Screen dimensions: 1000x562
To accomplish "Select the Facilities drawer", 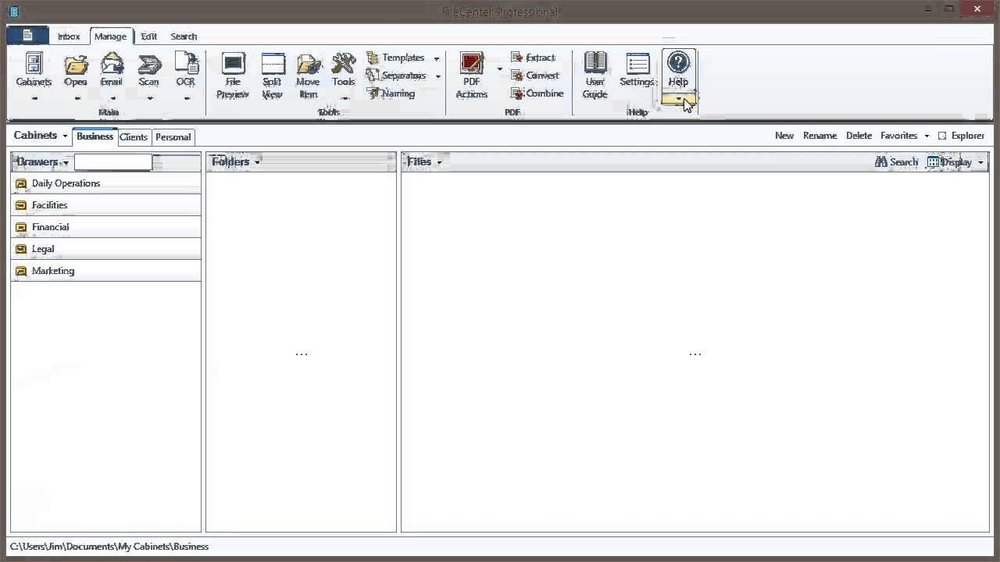I will 106,205.
